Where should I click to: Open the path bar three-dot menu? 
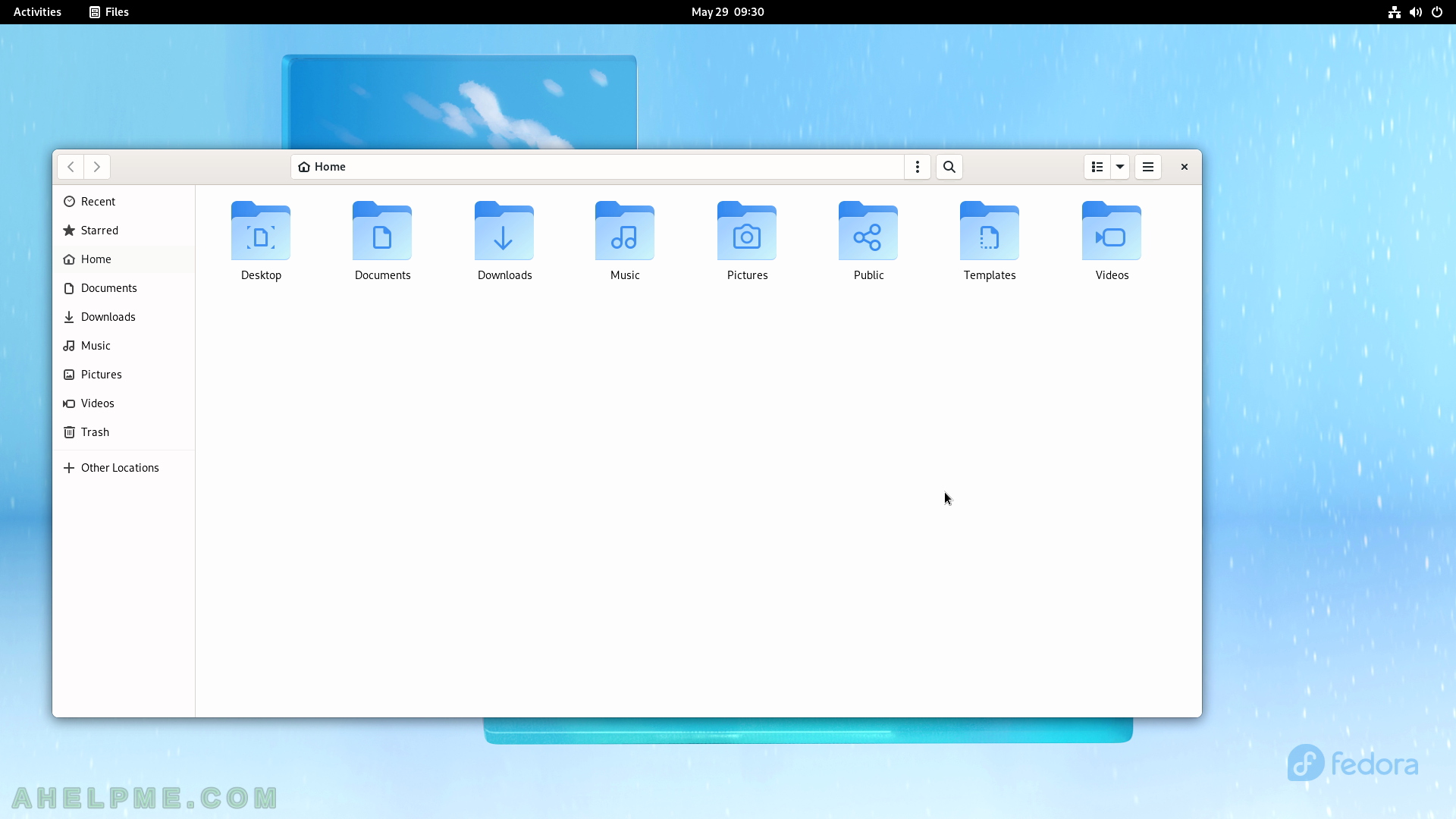pos(918,167)
